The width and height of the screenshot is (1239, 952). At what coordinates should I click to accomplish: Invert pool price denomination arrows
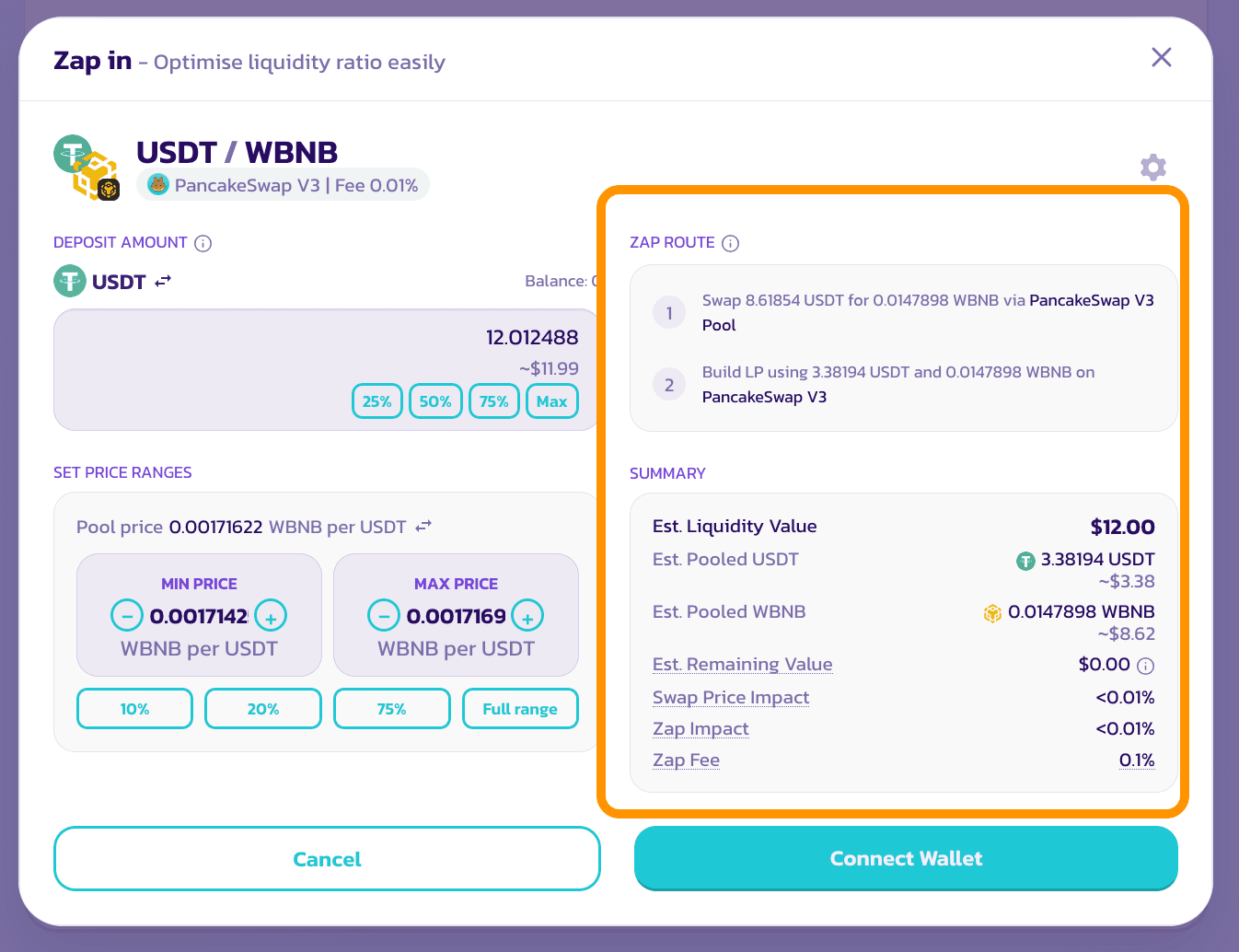coord(423,527)
